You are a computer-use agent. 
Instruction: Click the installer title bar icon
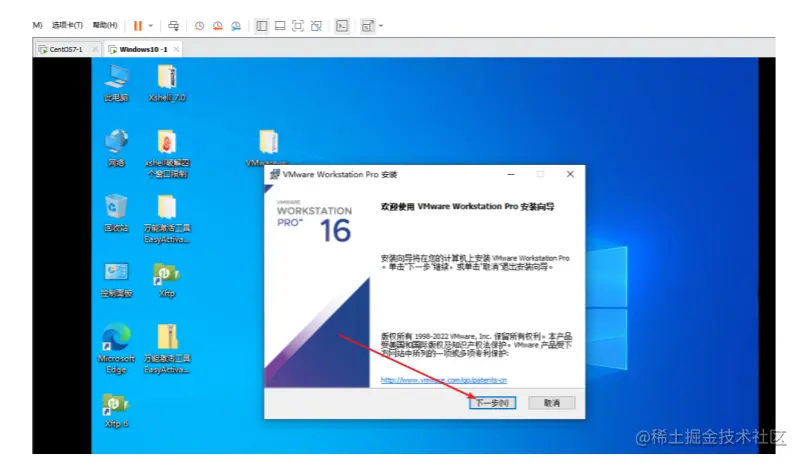pyautogui.click(x=275, y=174)
